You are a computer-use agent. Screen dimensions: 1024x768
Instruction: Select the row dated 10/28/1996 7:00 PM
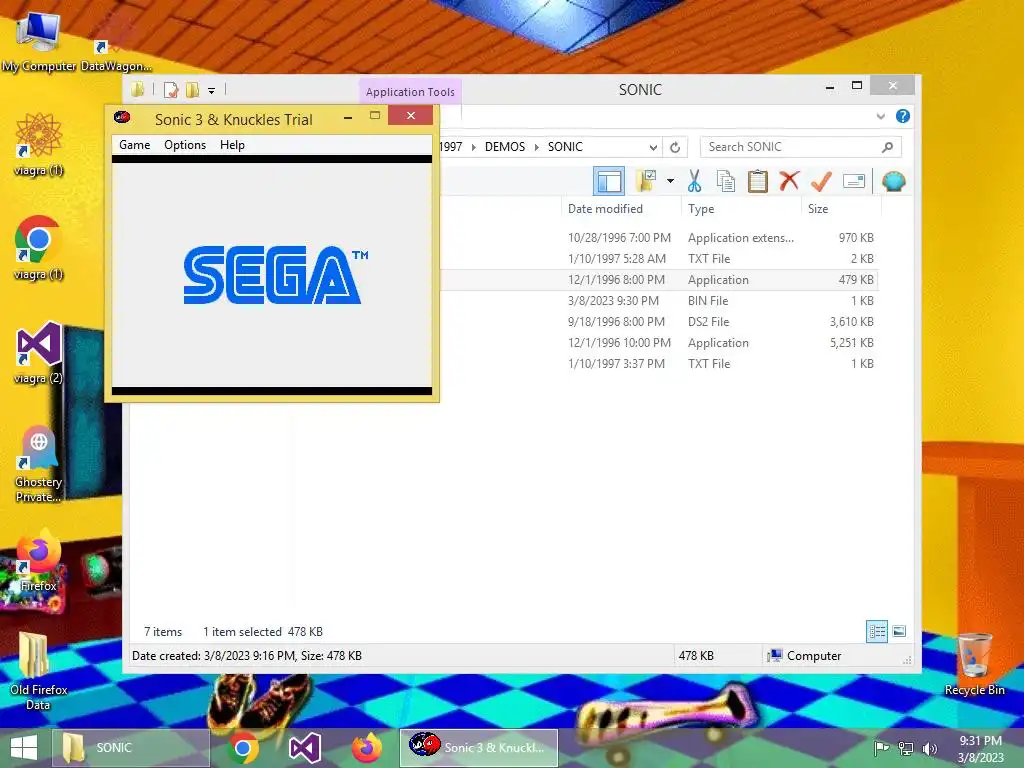coord(658,238)
